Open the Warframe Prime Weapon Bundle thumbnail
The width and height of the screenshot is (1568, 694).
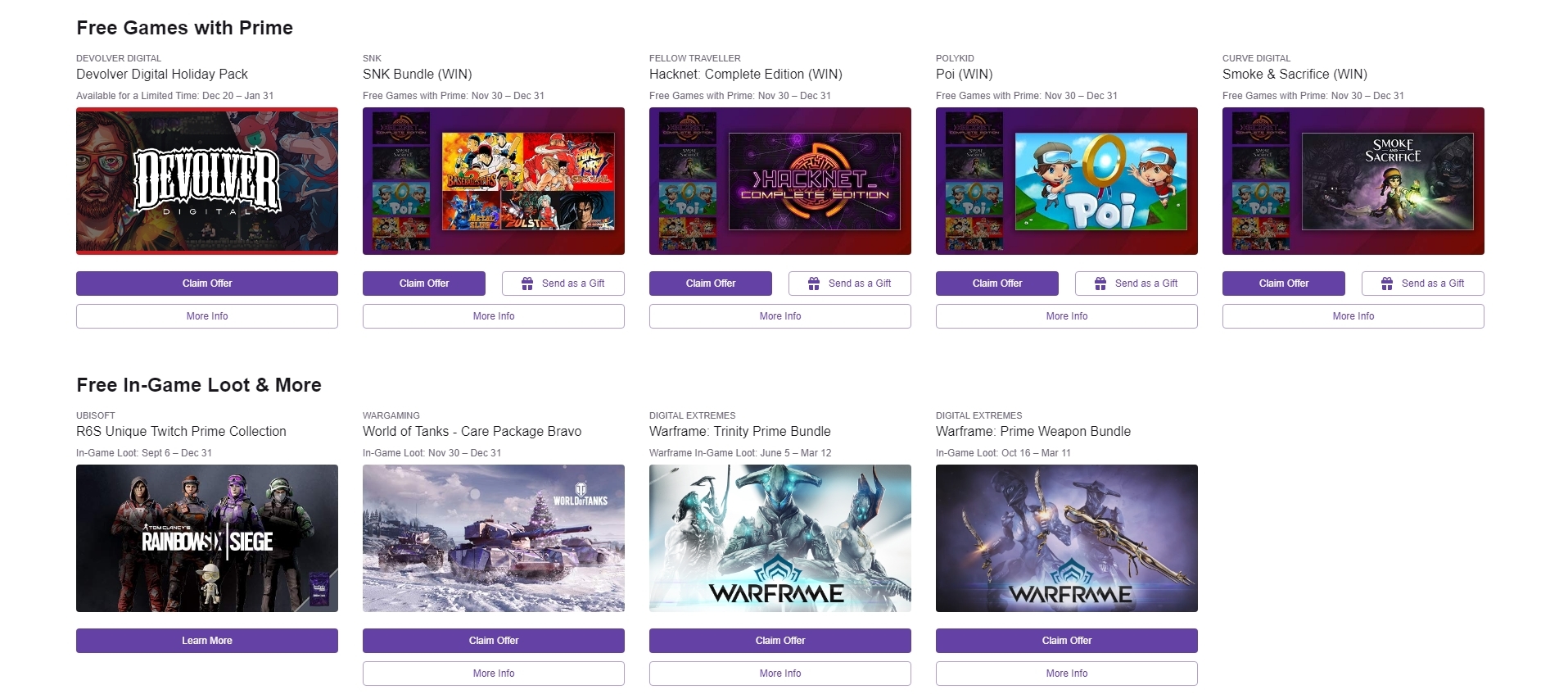coord(1067,538)
